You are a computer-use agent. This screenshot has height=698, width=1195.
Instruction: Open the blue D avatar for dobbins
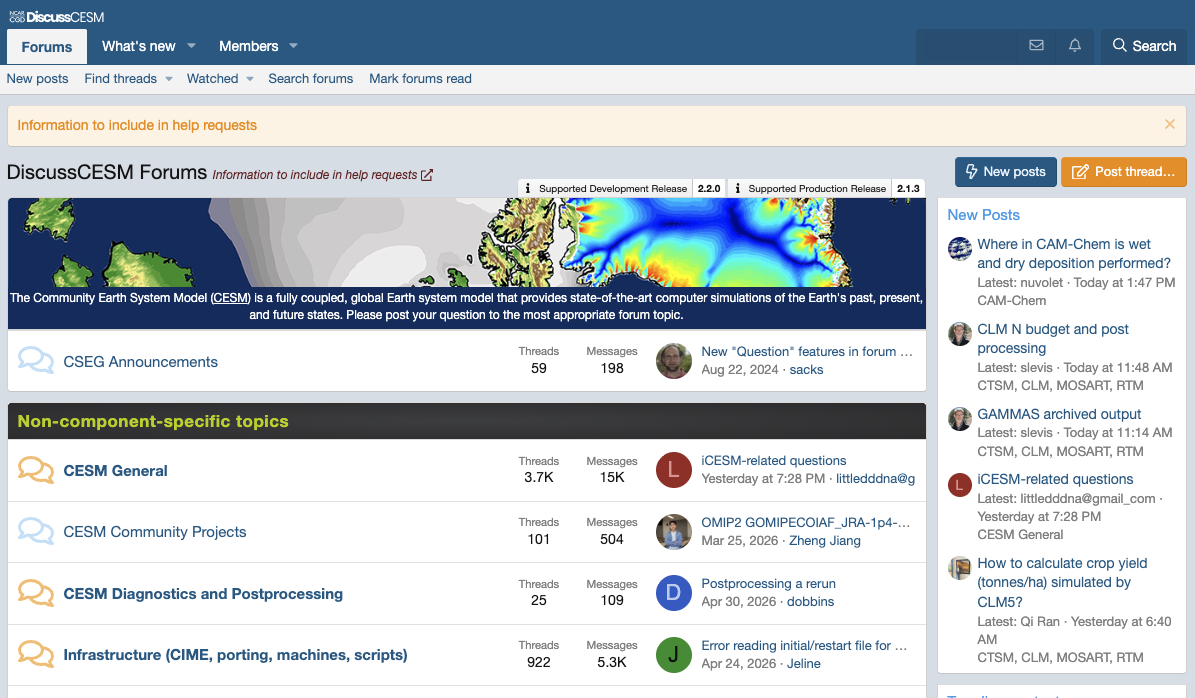(674, 593)
